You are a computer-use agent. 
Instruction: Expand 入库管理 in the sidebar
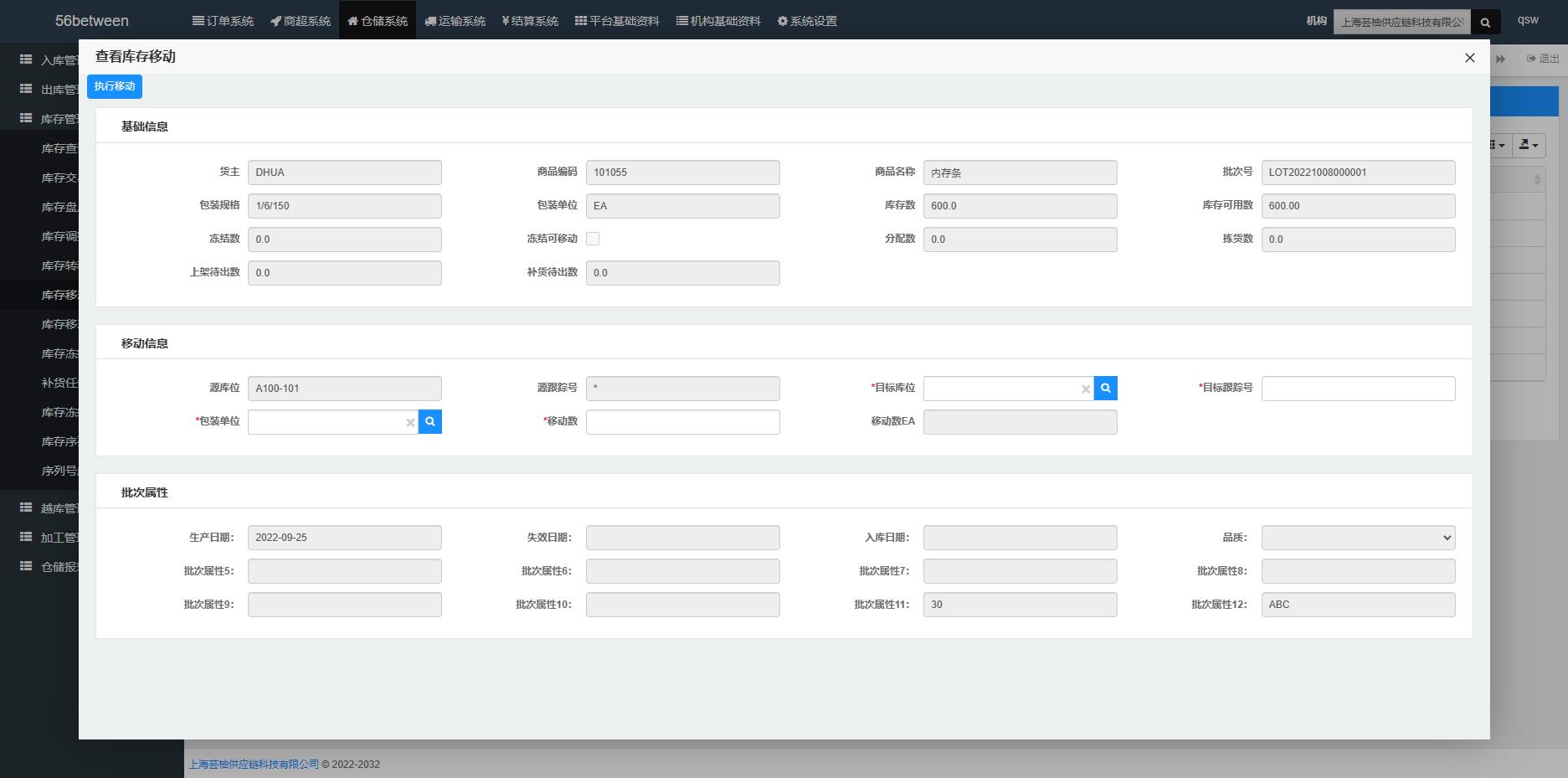point(39,60)
